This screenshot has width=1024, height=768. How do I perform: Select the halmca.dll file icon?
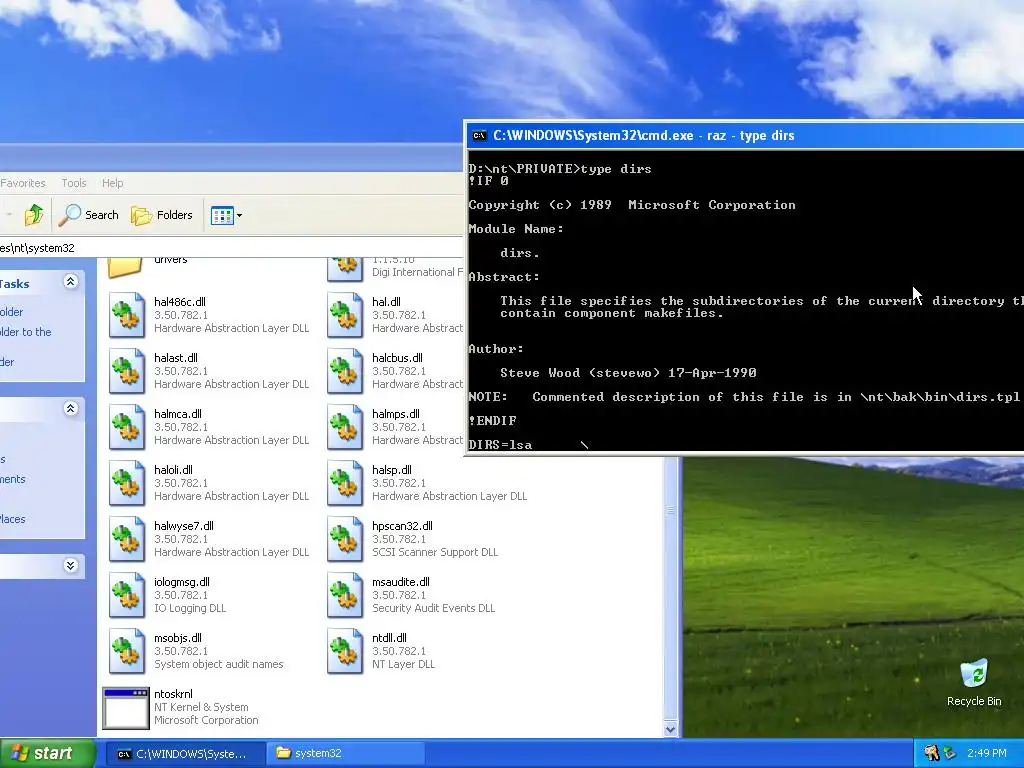point(127,427)
